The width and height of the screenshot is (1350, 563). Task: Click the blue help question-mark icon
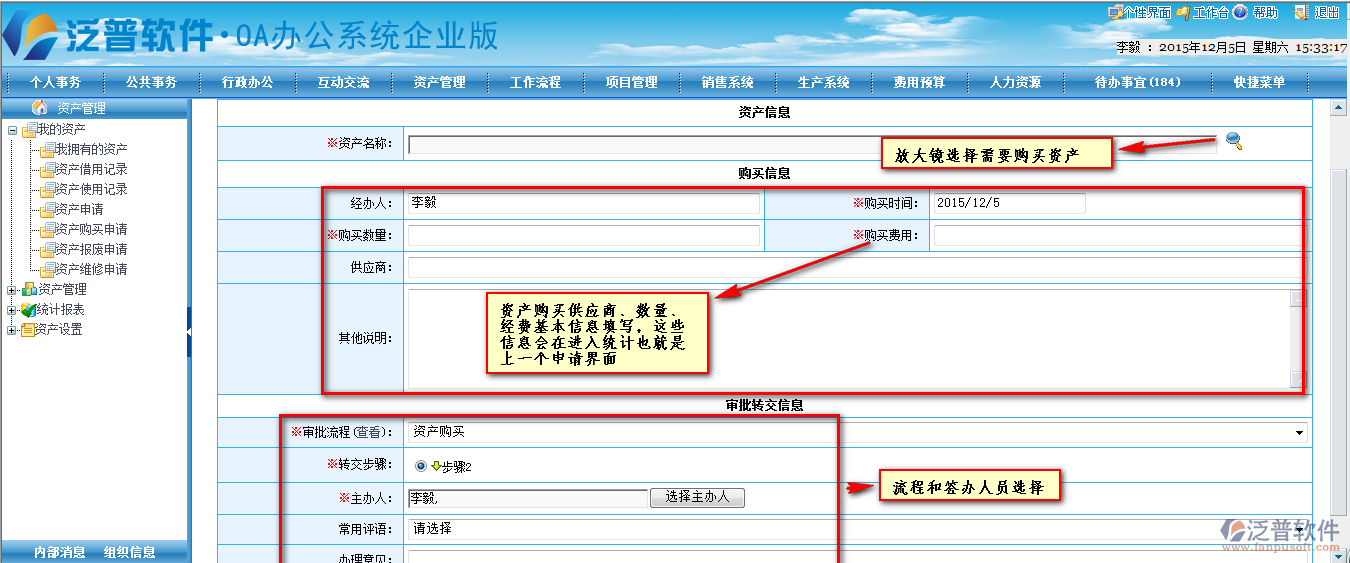pos(1240,12)
